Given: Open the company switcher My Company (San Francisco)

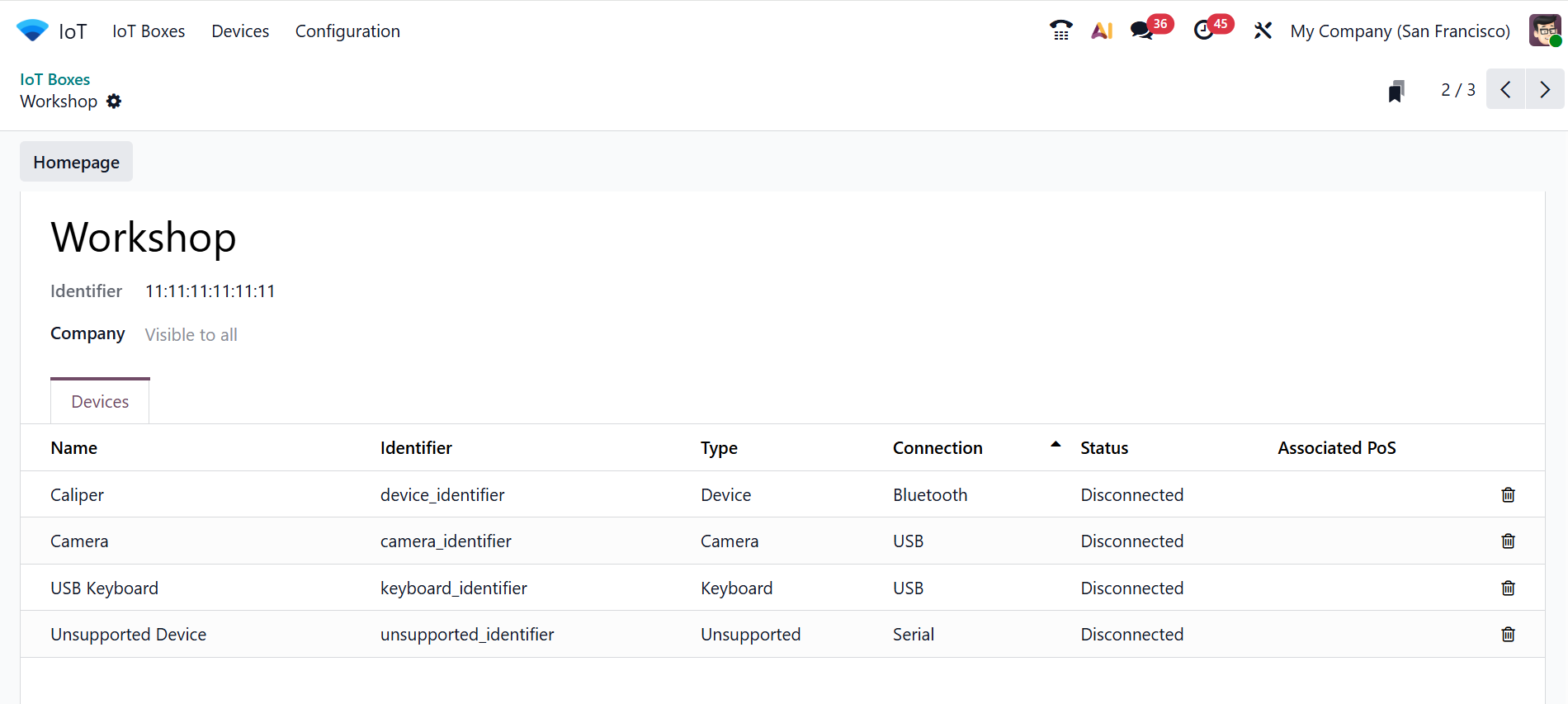Looking at the screenshot, I should tap(1400, 31).
